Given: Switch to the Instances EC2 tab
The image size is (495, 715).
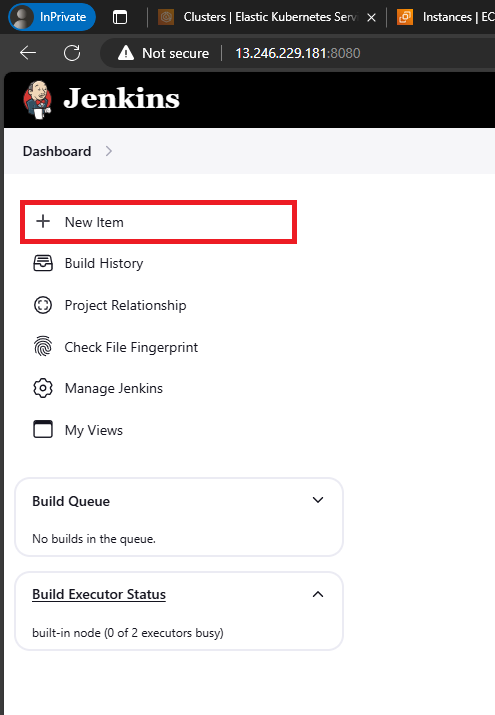Looking at the screenshot, I should pos(445,17).
